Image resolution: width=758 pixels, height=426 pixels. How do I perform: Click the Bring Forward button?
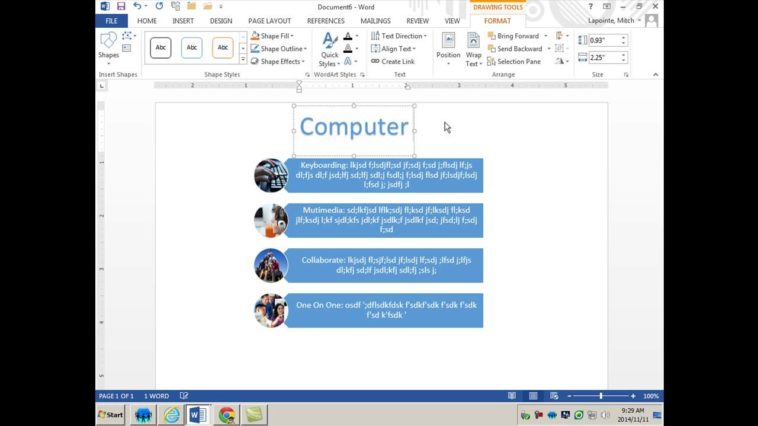[516, 36]
